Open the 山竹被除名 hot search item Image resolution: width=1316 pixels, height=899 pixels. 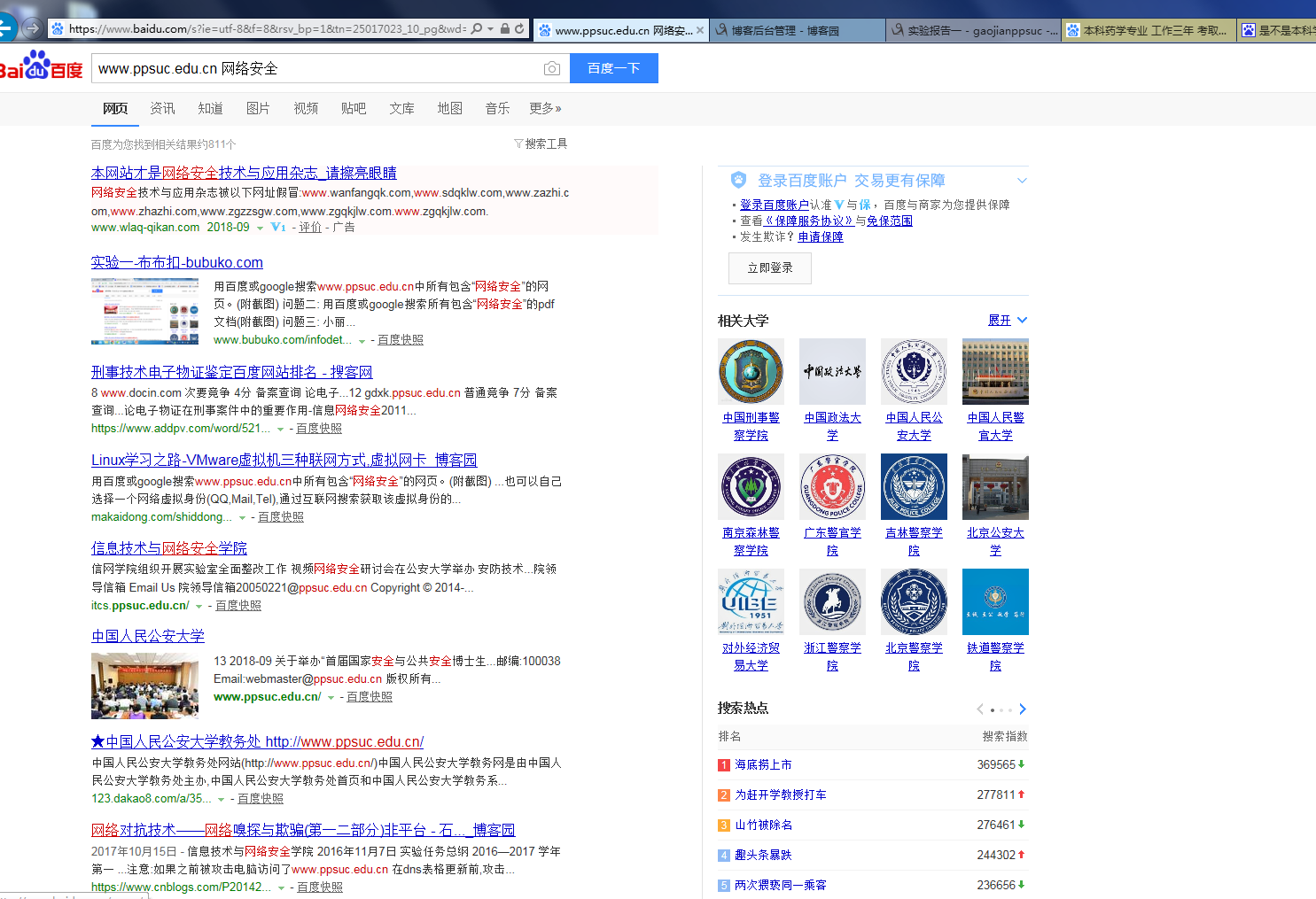(x=763, y=825)
